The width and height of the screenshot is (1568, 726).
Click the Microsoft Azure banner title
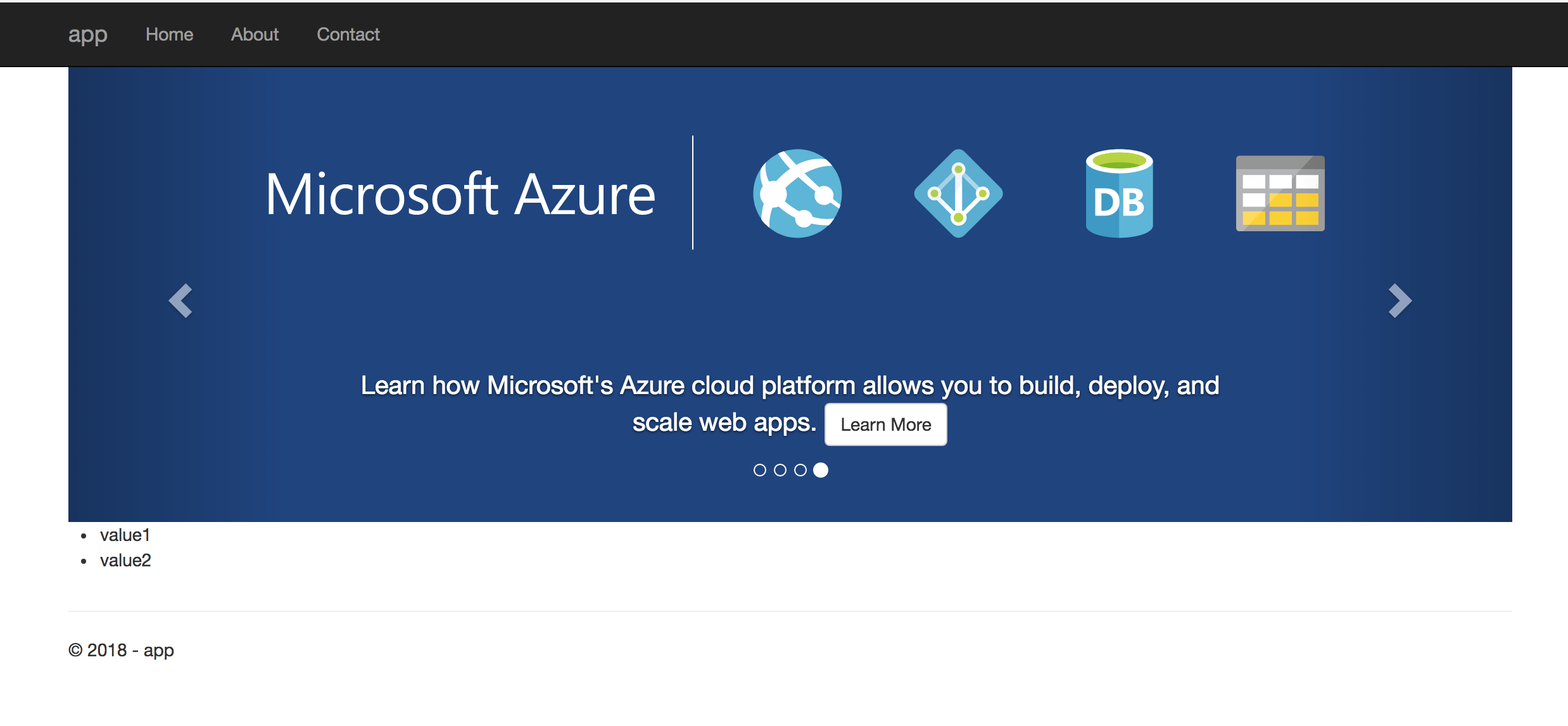click(460, 194)
